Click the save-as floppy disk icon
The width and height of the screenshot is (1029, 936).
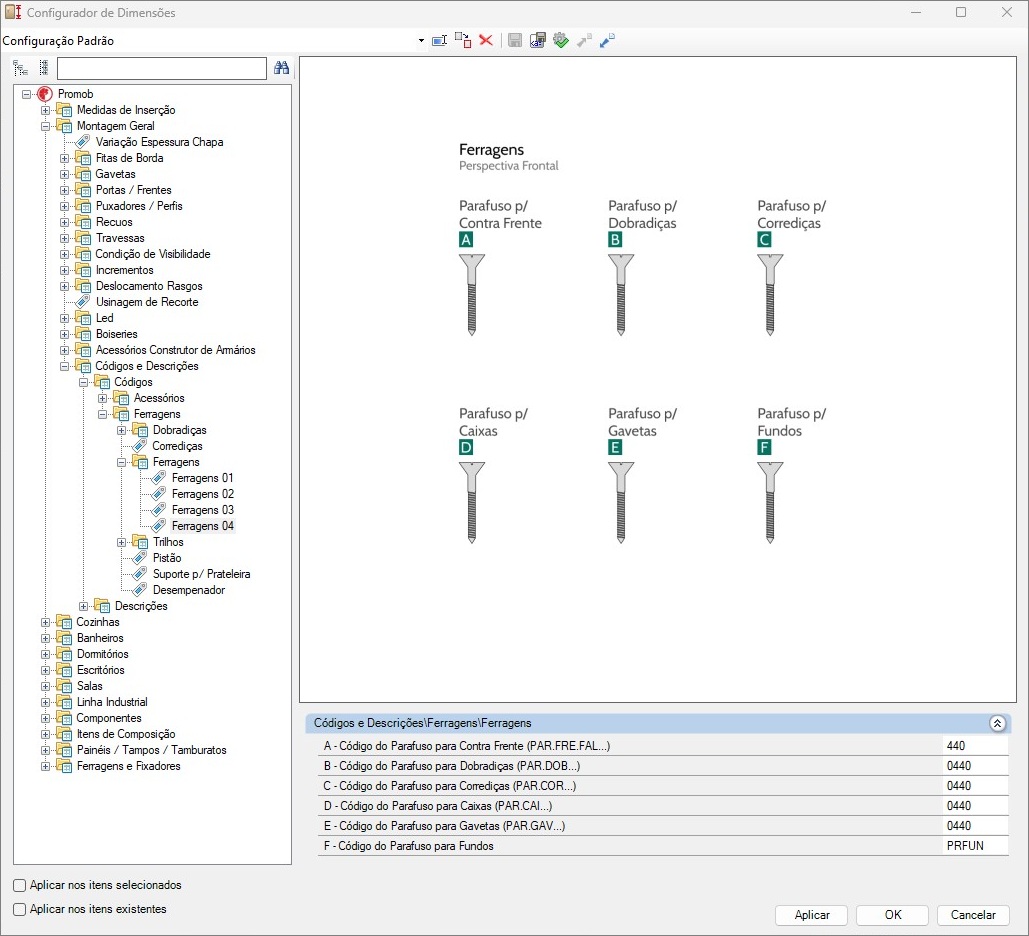click(x=538, y=40)
